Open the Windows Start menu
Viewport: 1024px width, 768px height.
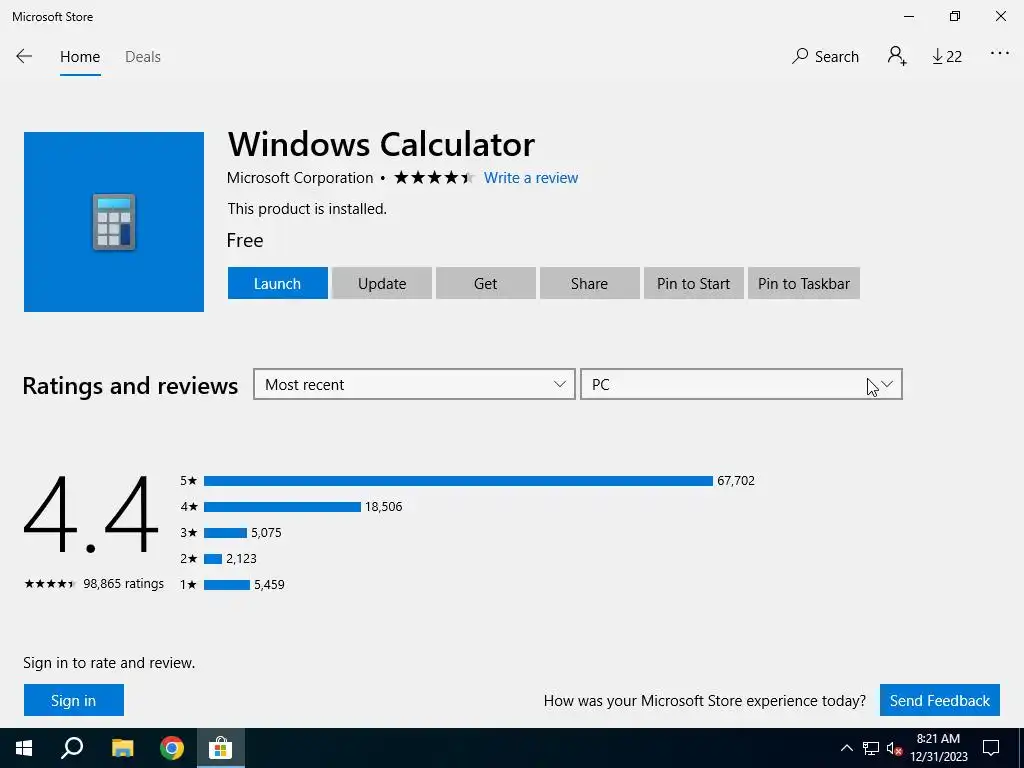24,748
